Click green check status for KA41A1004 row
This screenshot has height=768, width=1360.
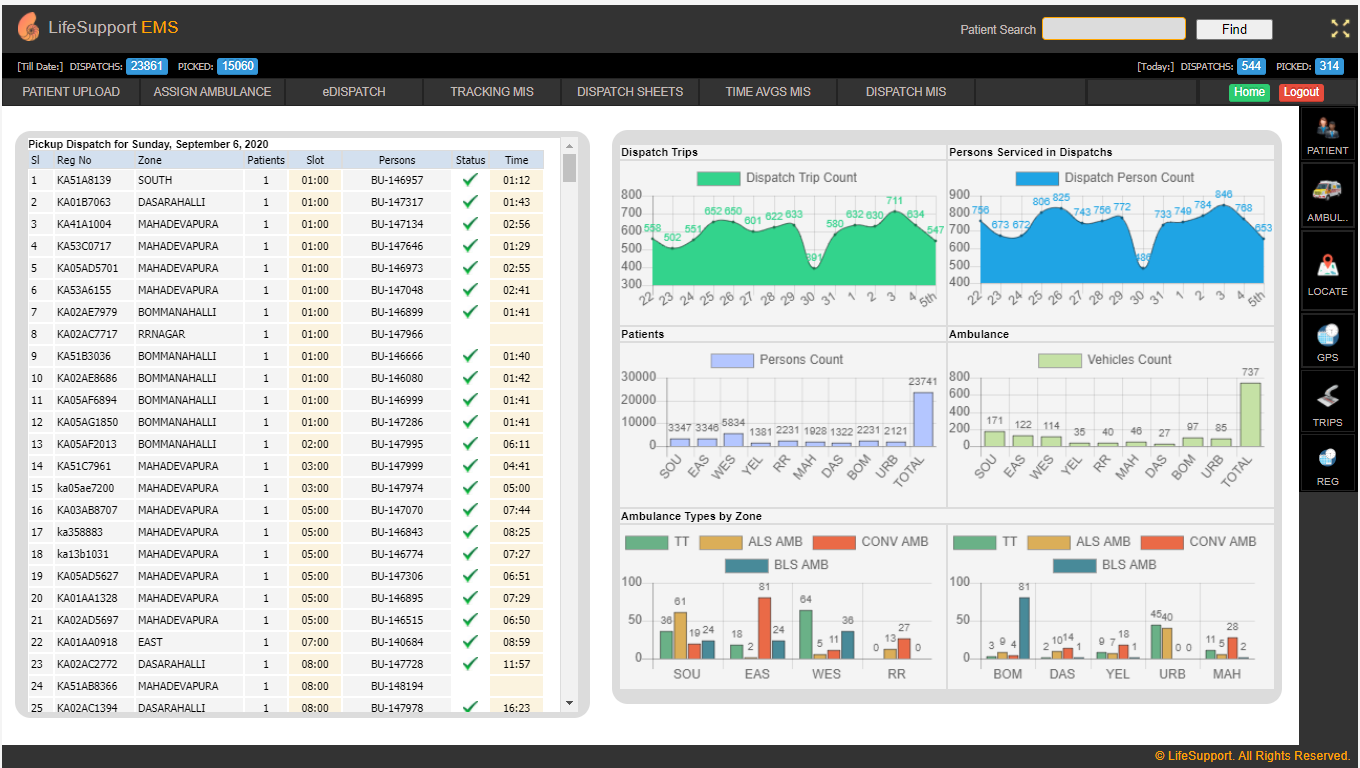coord(470,224)
